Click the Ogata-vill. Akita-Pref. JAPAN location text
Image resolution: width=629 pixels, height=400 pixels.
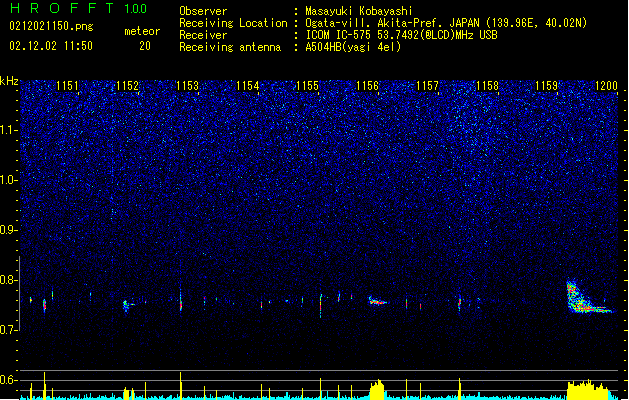446,23
